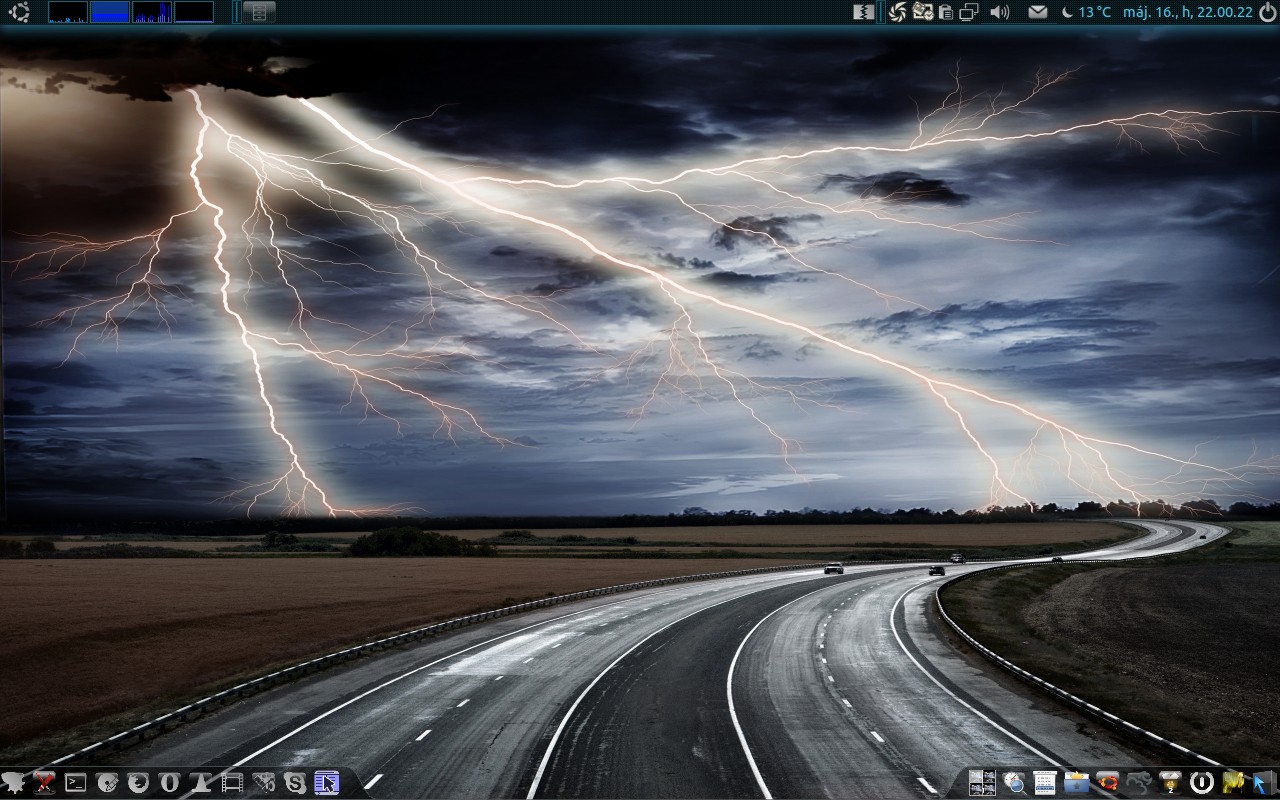Screen dimensions: 1280x800
Task: Launch the terminal from bottom dock
Action: [75, 783]
